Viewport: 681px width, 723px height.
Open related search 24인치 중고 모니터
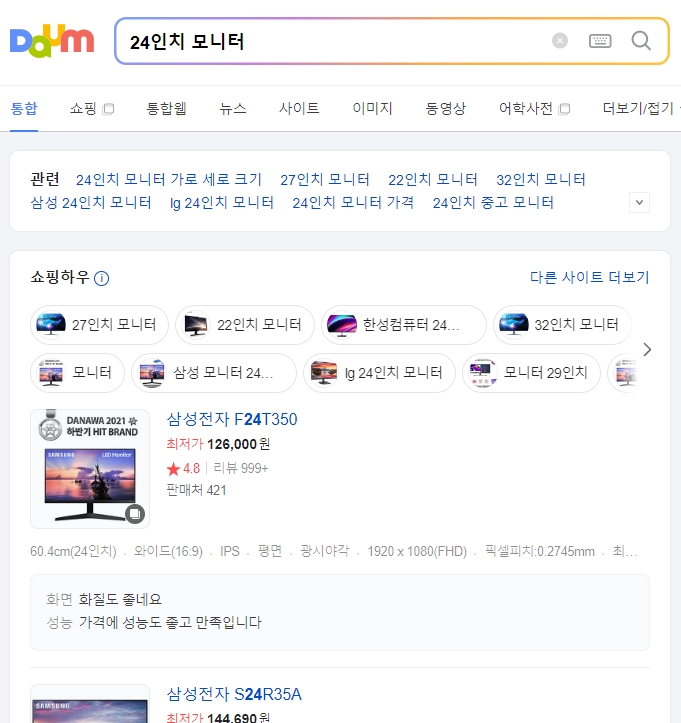click(493, 202)
